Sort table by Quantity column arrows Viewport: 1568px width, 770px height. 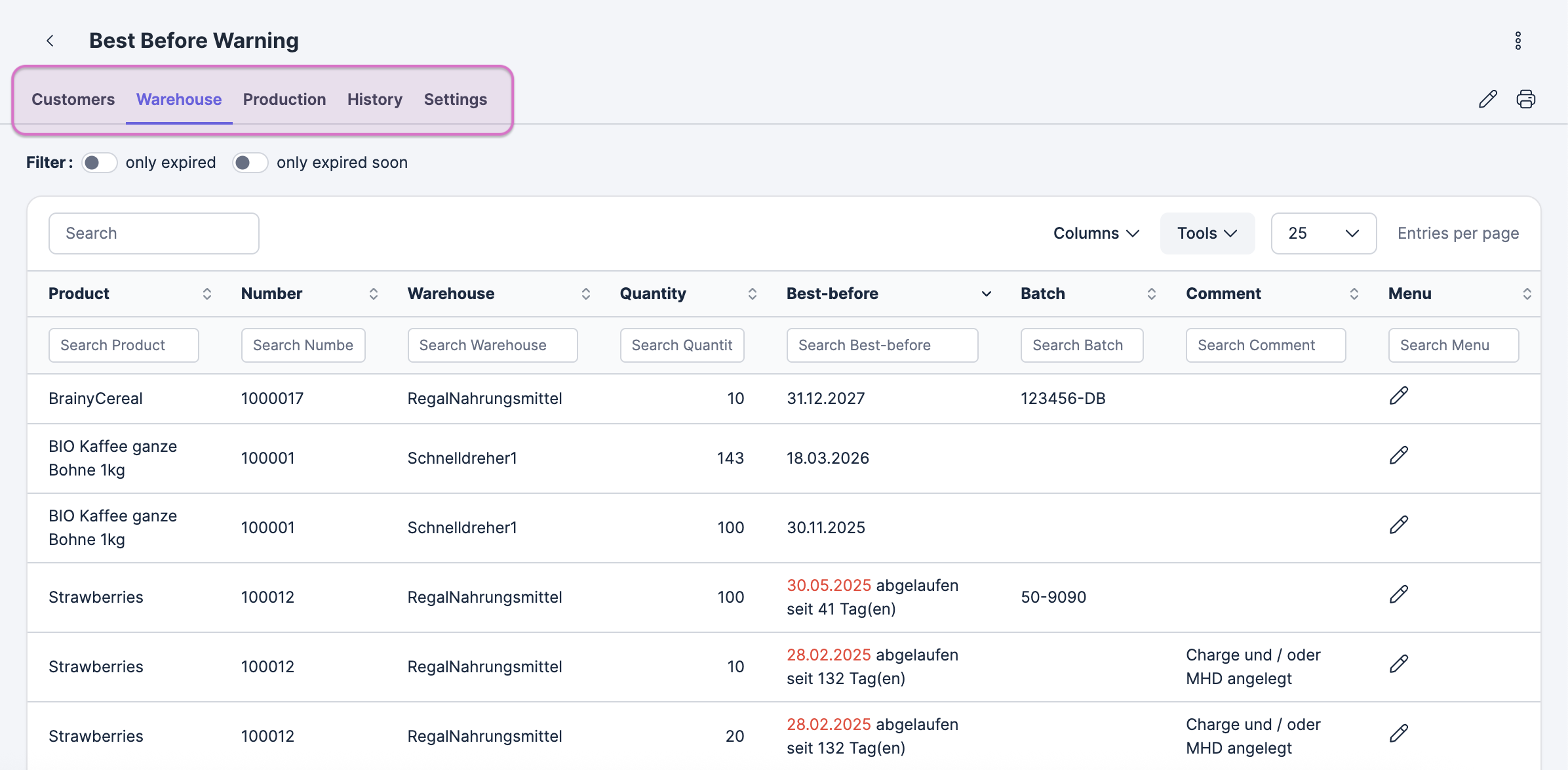point(752,294)
